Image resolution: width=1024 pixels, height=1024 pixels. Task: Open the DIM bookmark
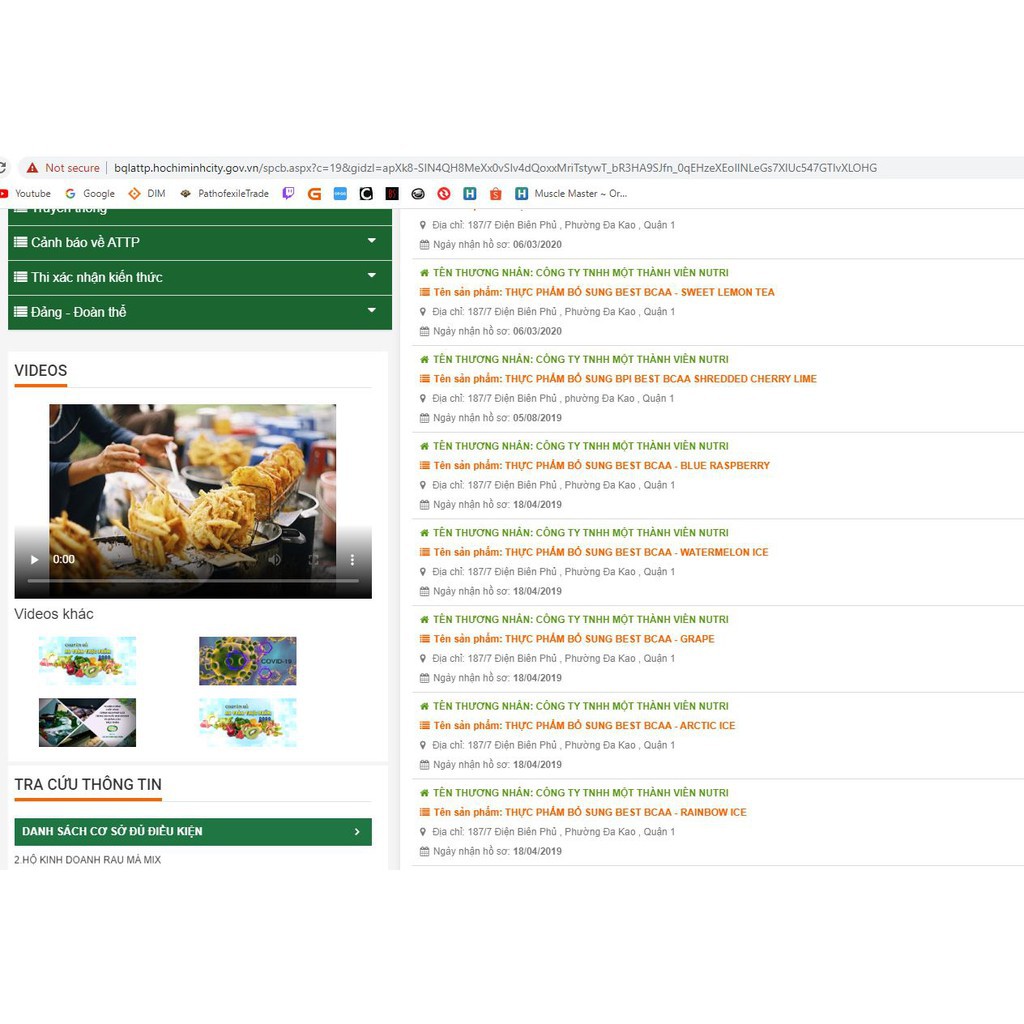click(147, 193)
